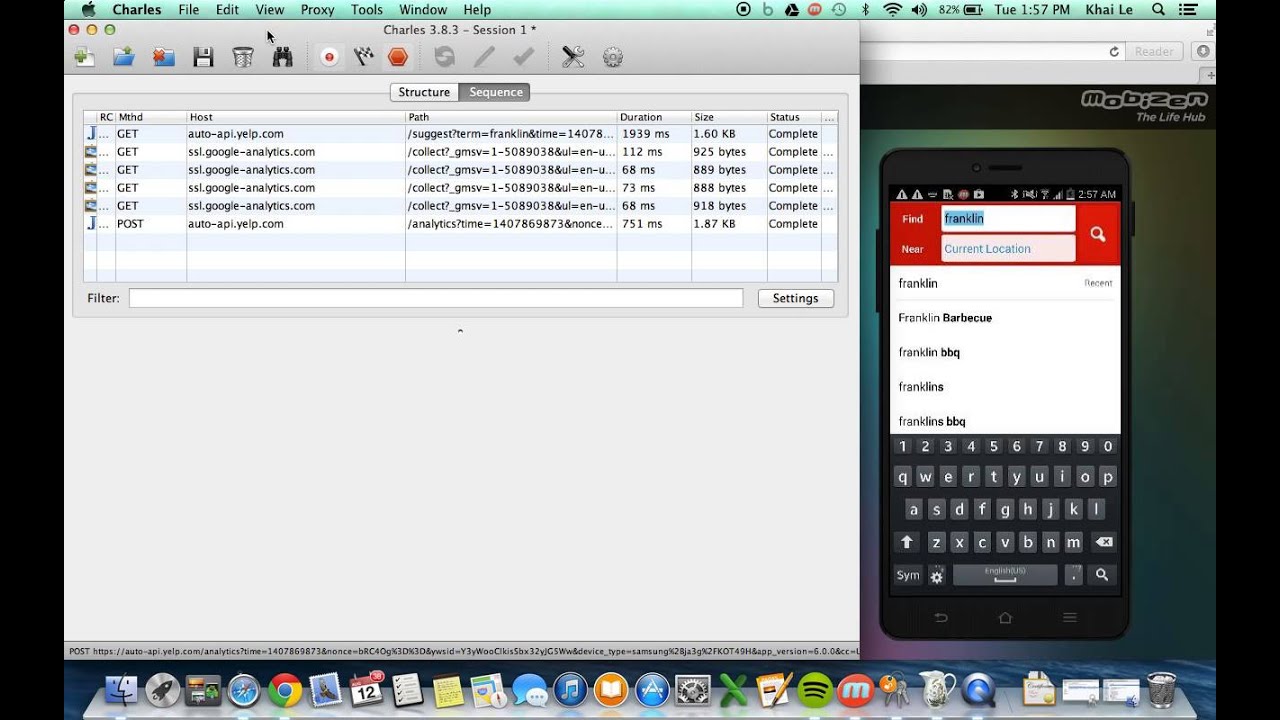Select the /suggest?term=franklin request row

[x=460, y=134]
